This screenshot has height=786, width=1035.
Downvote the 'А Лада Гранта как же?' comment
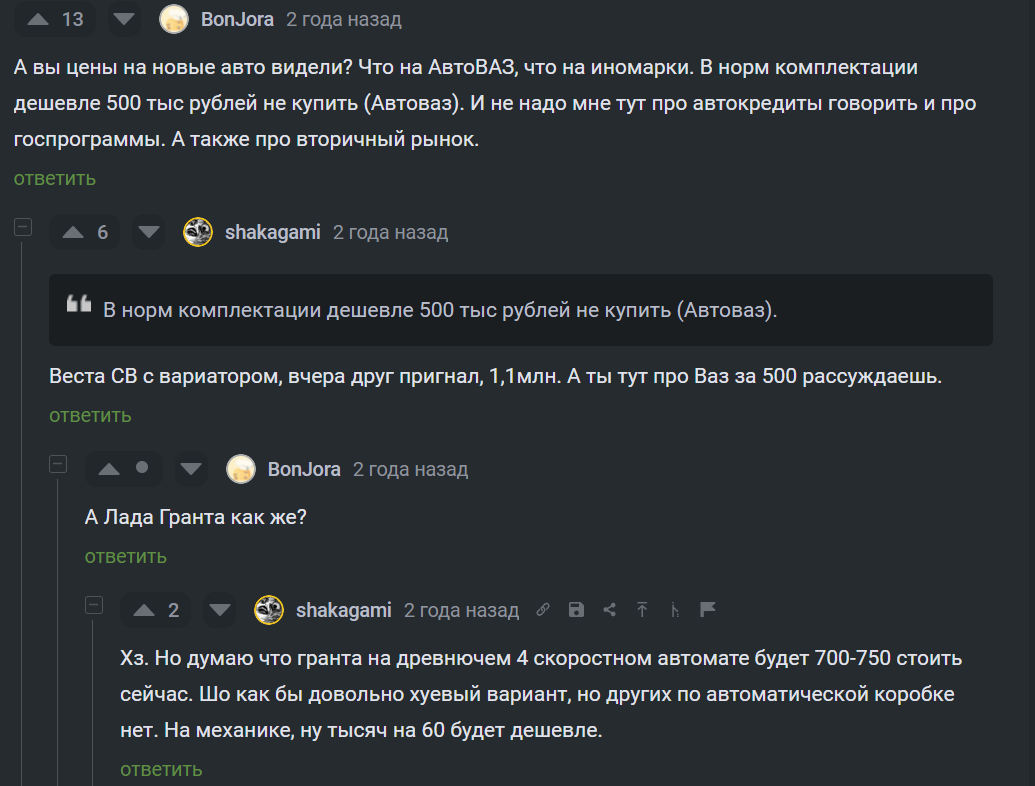(x=192, y=469)
